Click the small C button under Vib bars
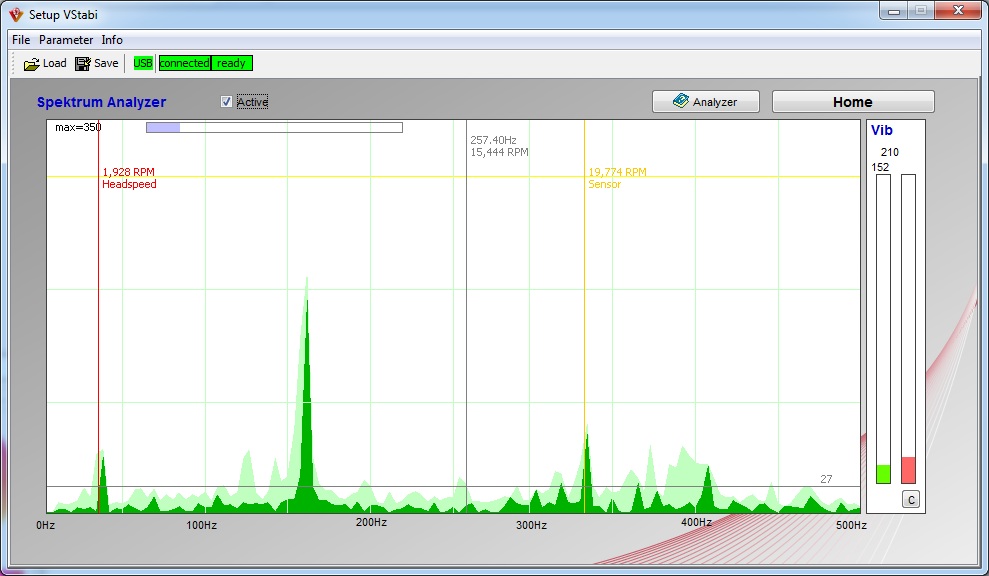The image size is (989, 576). click(910, 500)
